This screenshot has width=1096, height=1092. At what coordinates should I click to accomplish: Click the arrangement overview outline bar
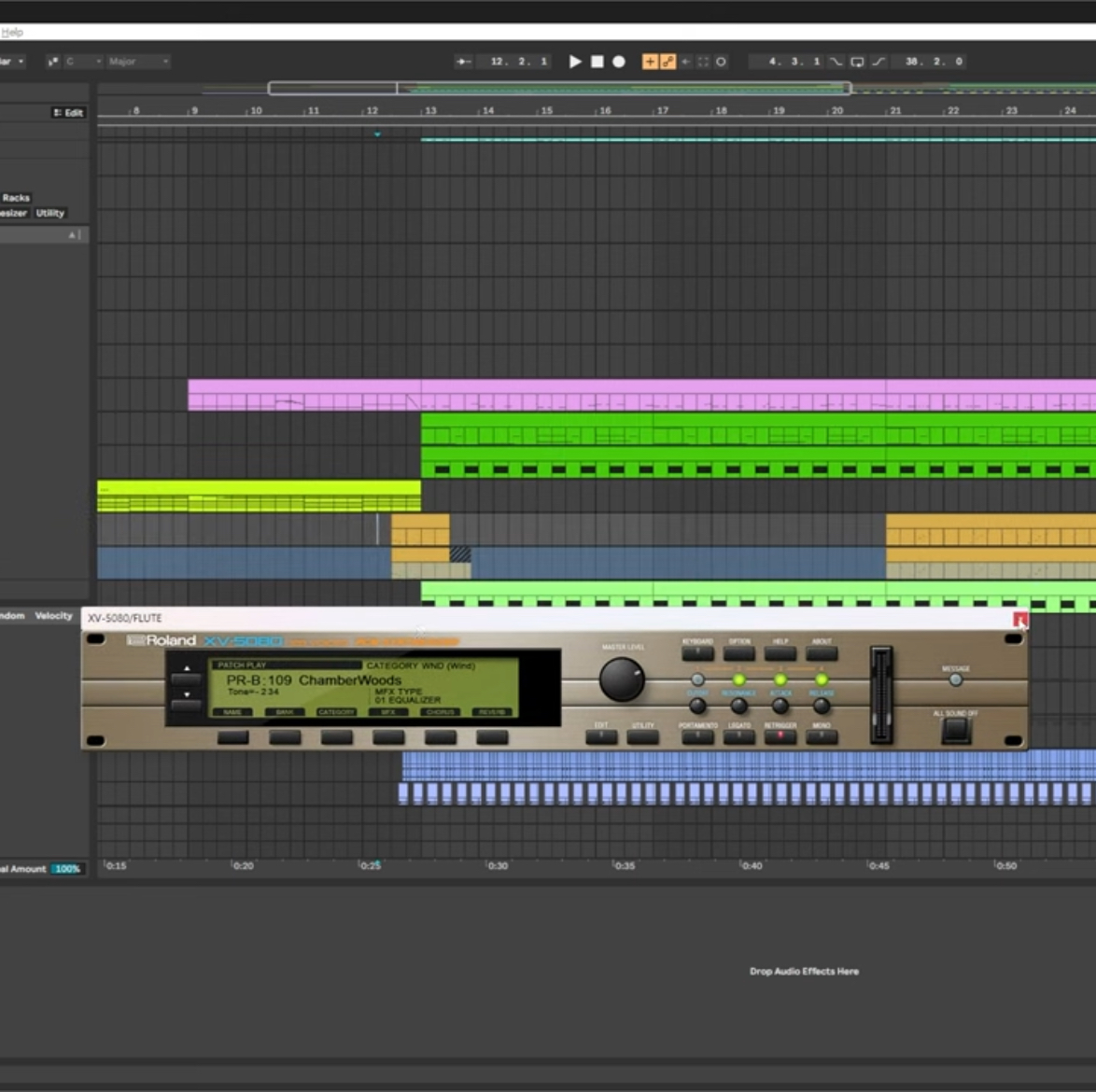[559, 88]
